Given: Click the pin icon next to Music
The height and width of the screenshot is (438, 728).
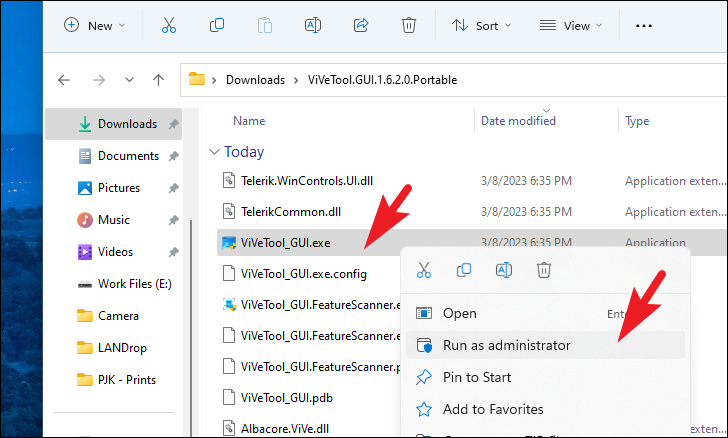Looking at the screenshot, I should click(173, 220).
